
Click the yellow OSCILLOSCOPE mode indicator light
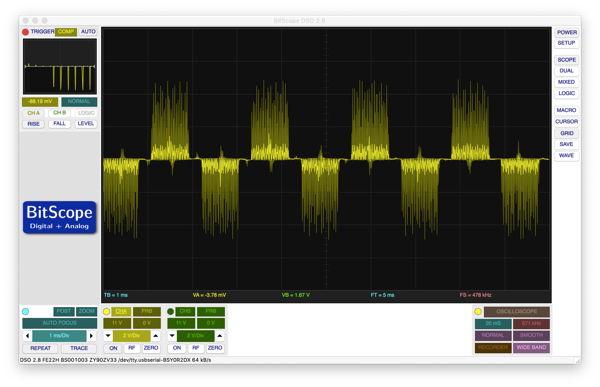pos(478,311)
